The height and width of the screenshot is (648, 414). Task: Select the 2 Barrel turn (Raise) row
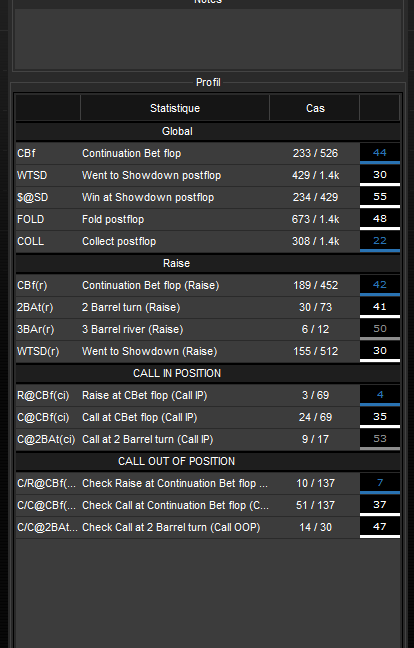[208, 307]
